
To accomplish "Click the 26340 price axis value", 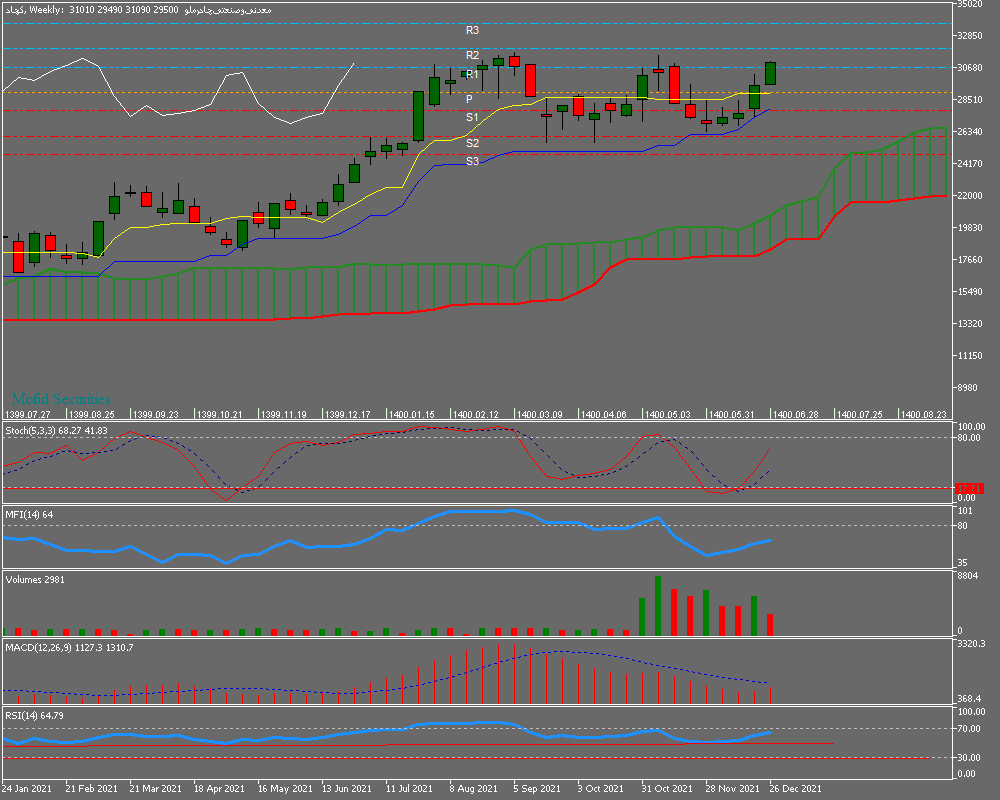I will (x=969, y=131).
